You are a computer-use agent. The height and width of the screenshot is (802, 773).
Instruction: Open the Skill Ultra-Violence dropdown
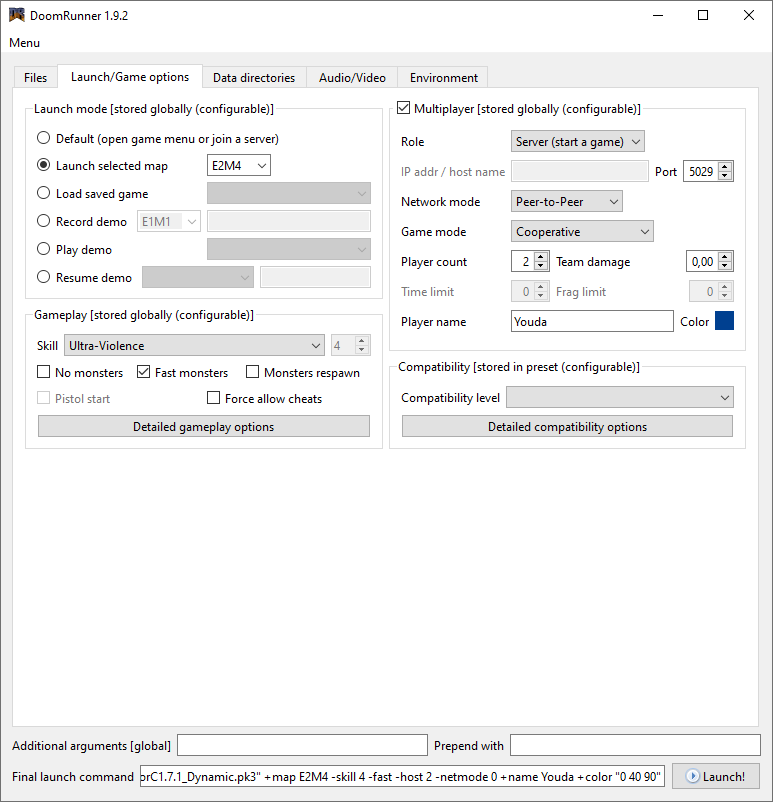(x=194, y=345)
